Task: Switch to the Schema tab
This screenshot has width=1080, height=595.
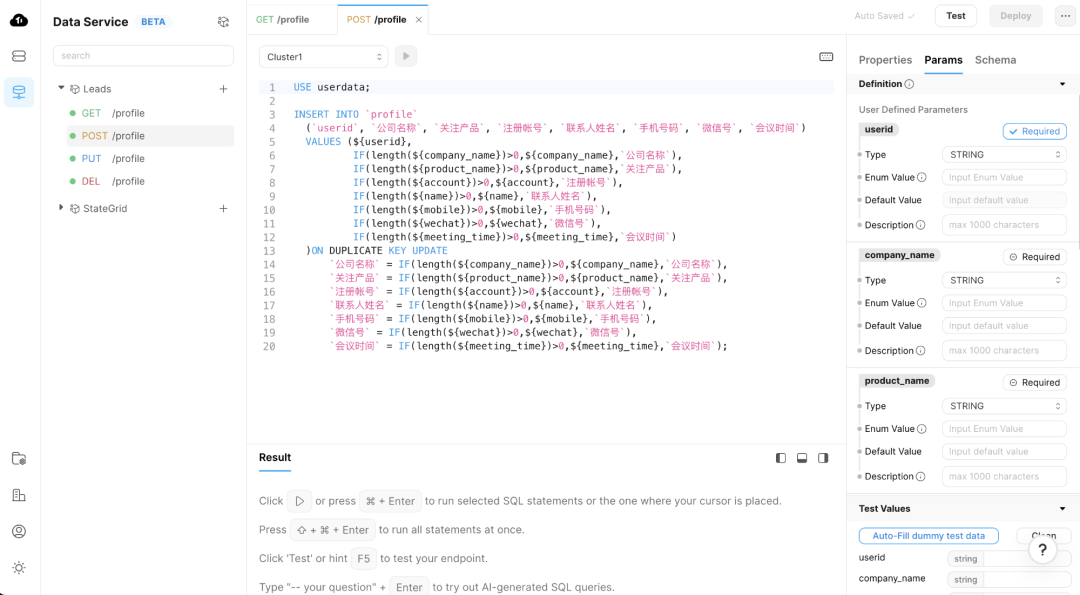Action: (995, 60)
